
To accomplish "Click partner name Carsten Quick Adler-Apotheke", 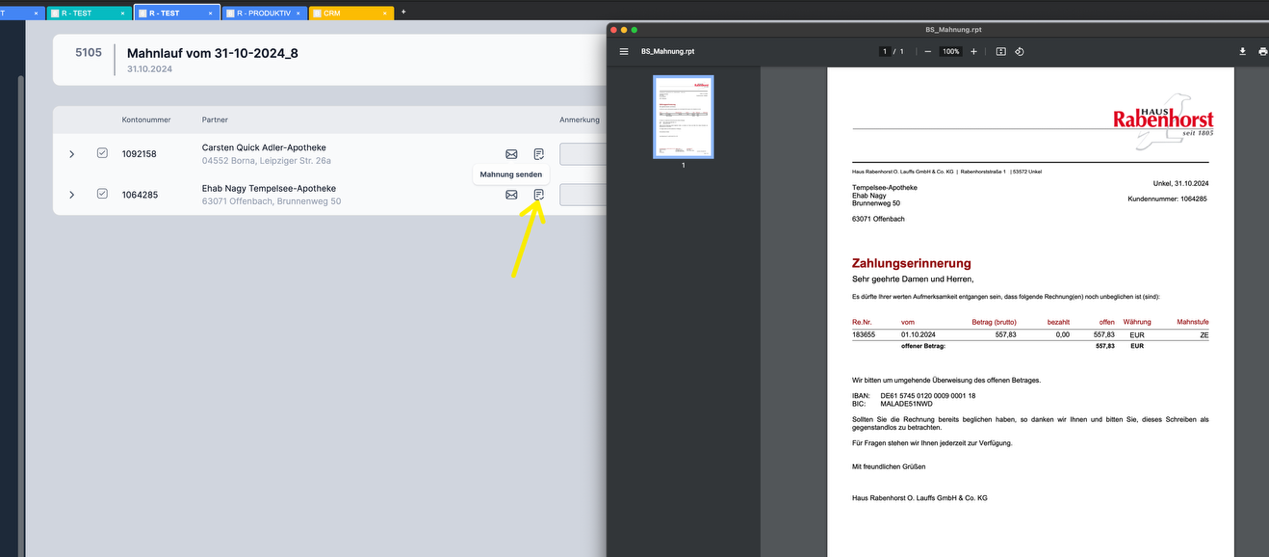I will point(264,147).
